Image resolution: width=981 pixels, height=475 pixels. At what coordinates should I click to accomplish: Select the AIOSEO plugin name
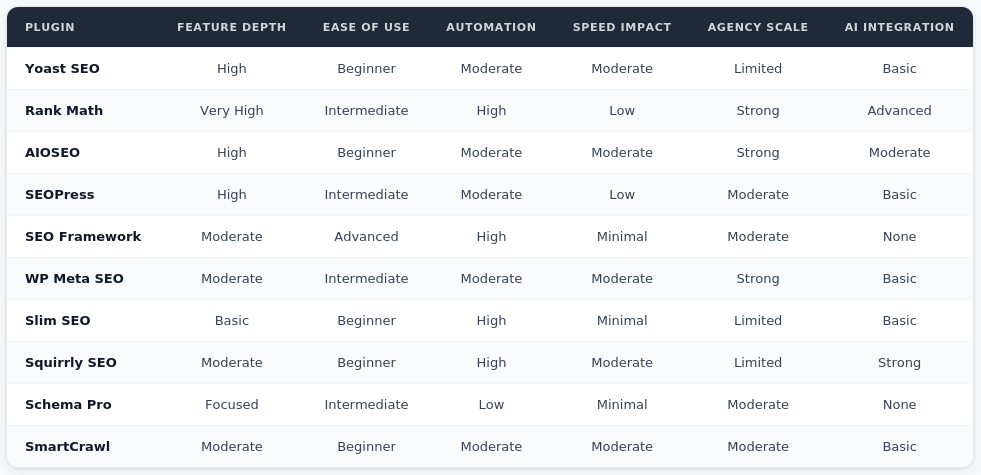tap(53, 152)
